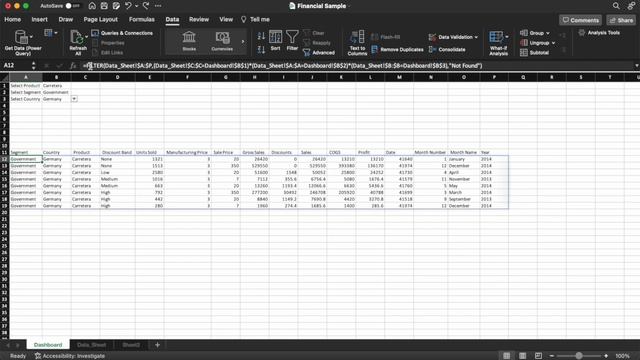This screenshot has height=360, width=640.
Task: Undo the last action
Action: point(128,6)
